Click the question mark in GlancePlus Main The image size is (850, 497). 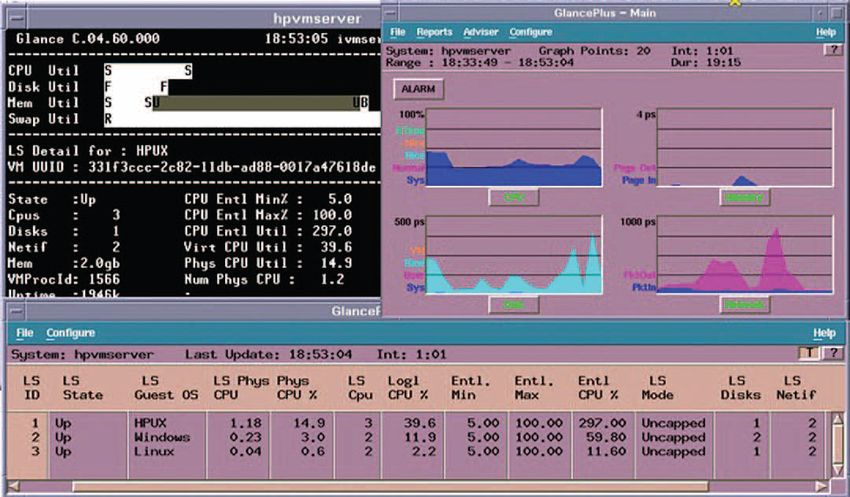(x=833, y=50)
